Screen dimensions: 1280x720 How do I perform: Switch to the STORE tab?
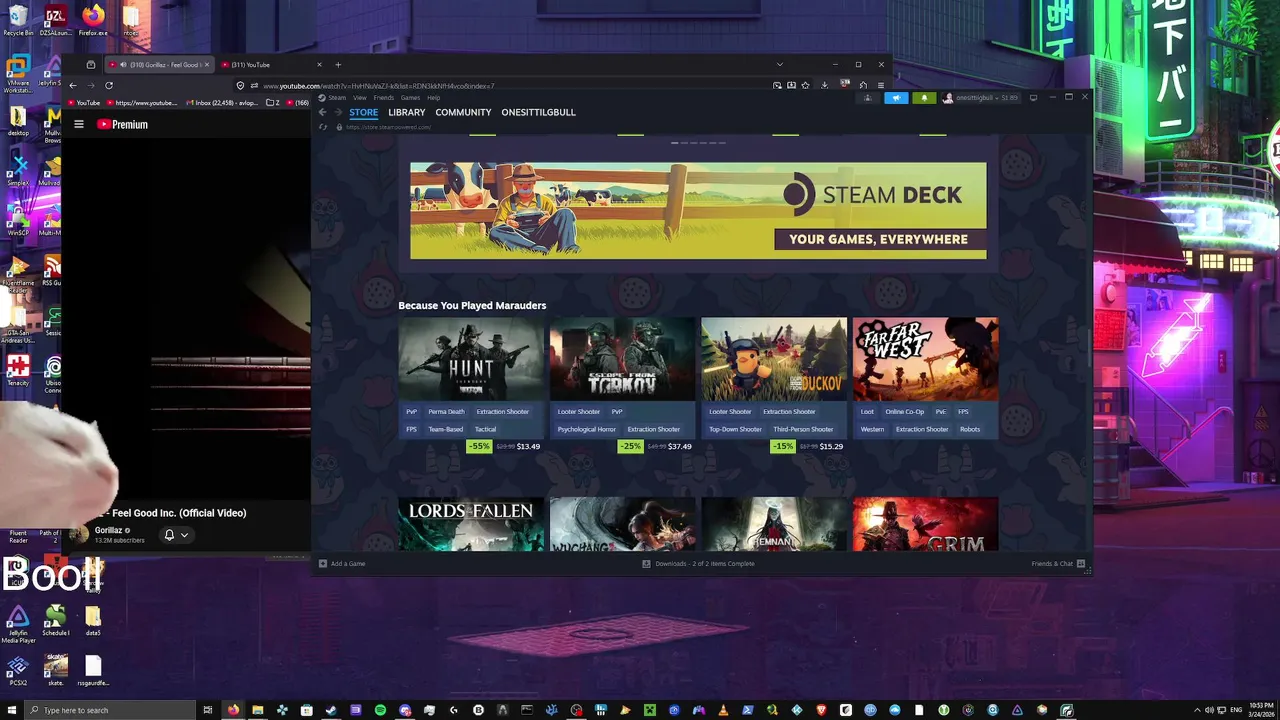tap(364, 112)
